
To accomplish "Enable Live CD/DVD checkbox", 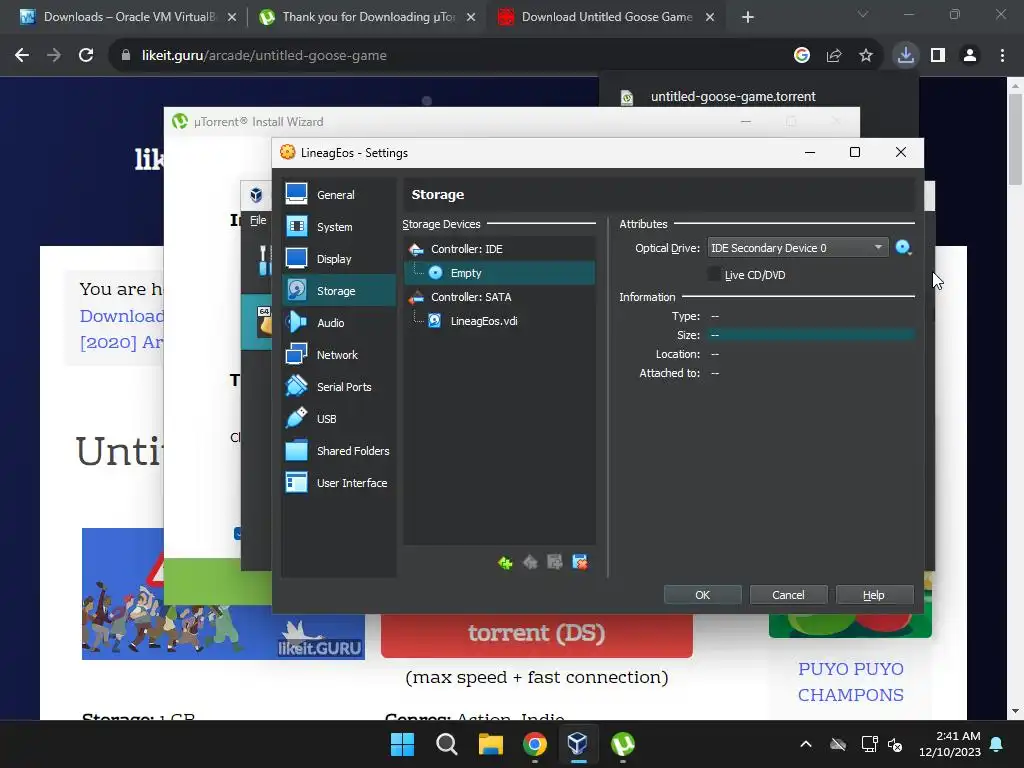I will [x=714, y=274].
